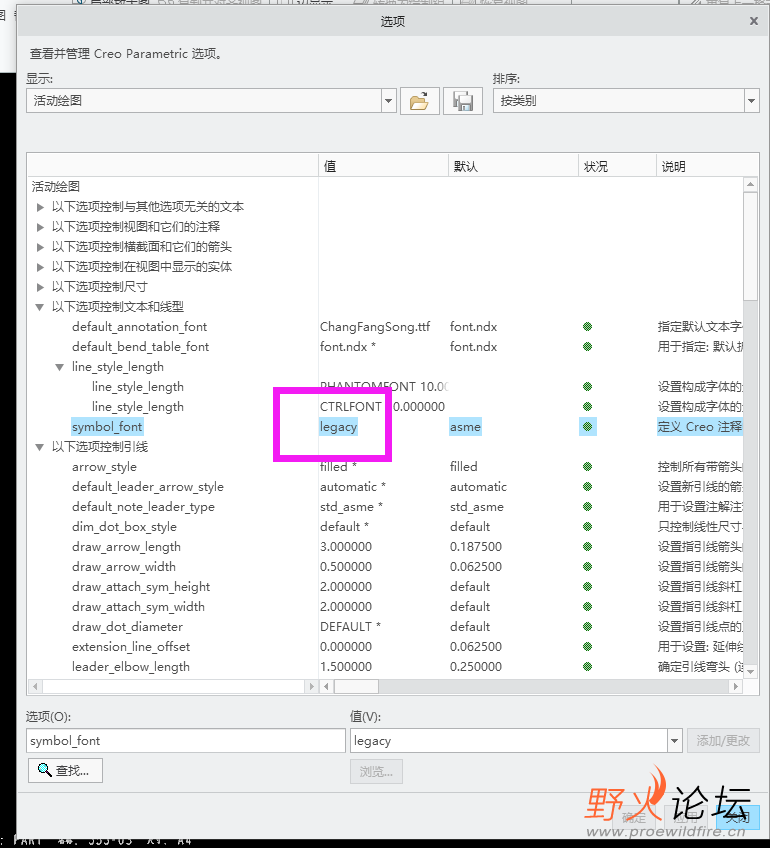770x848 pixels.
Task: Click the 3.000000 value of draw_arrow_length
Action: coord(346,547)
